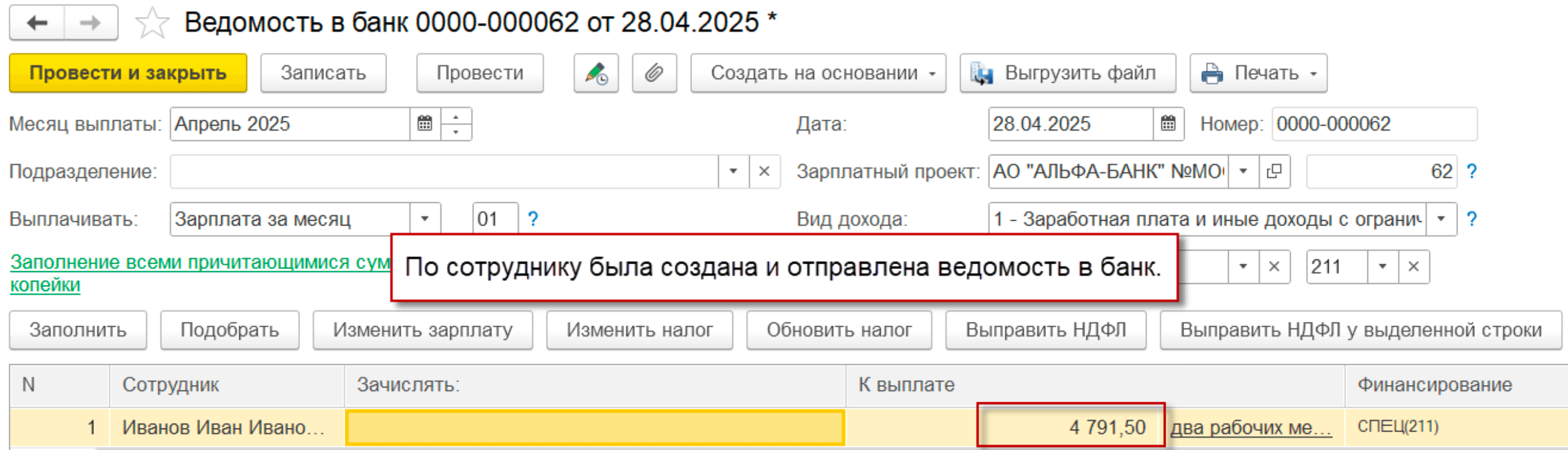Screen dimensions: 1568x450
Task: Focus the 'Вид дохода' field
Action: click(x=1207, y=219)
